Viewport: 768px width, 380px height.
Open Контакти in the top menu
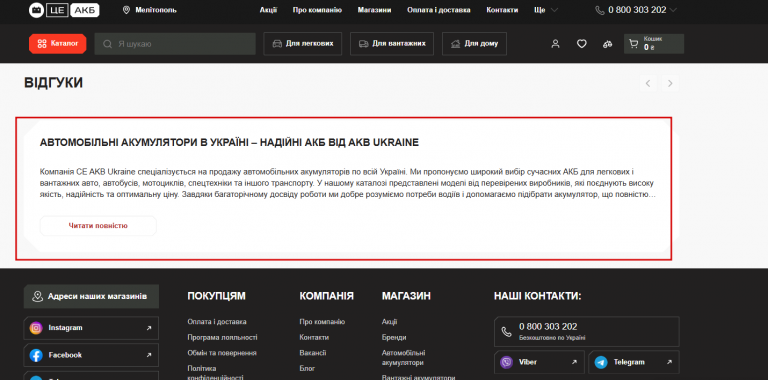click(x=502, y=10)
